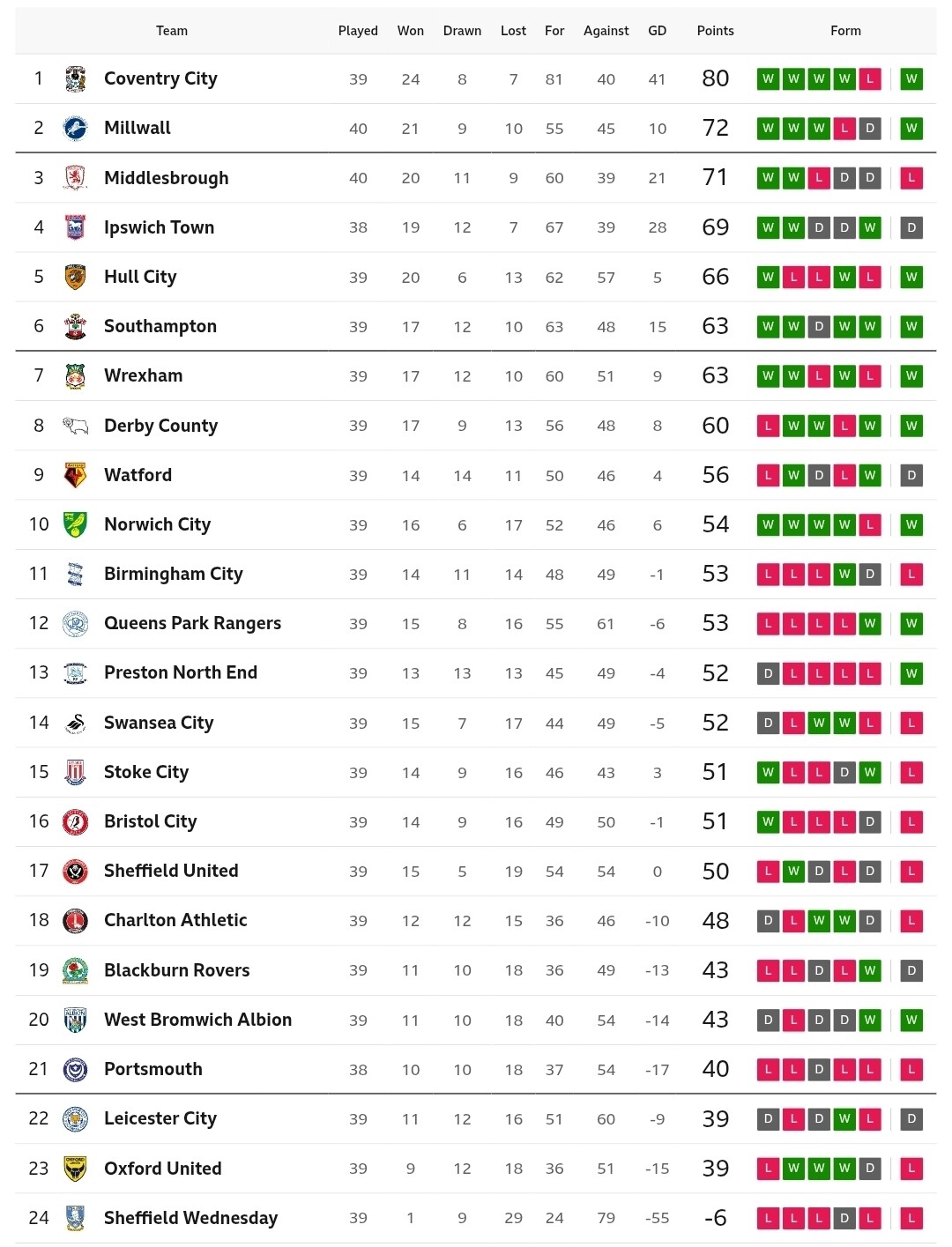Viewport: 952px width, 1247px height.
Task: Open the Ipswich Town team link
Action: [159, 227]
